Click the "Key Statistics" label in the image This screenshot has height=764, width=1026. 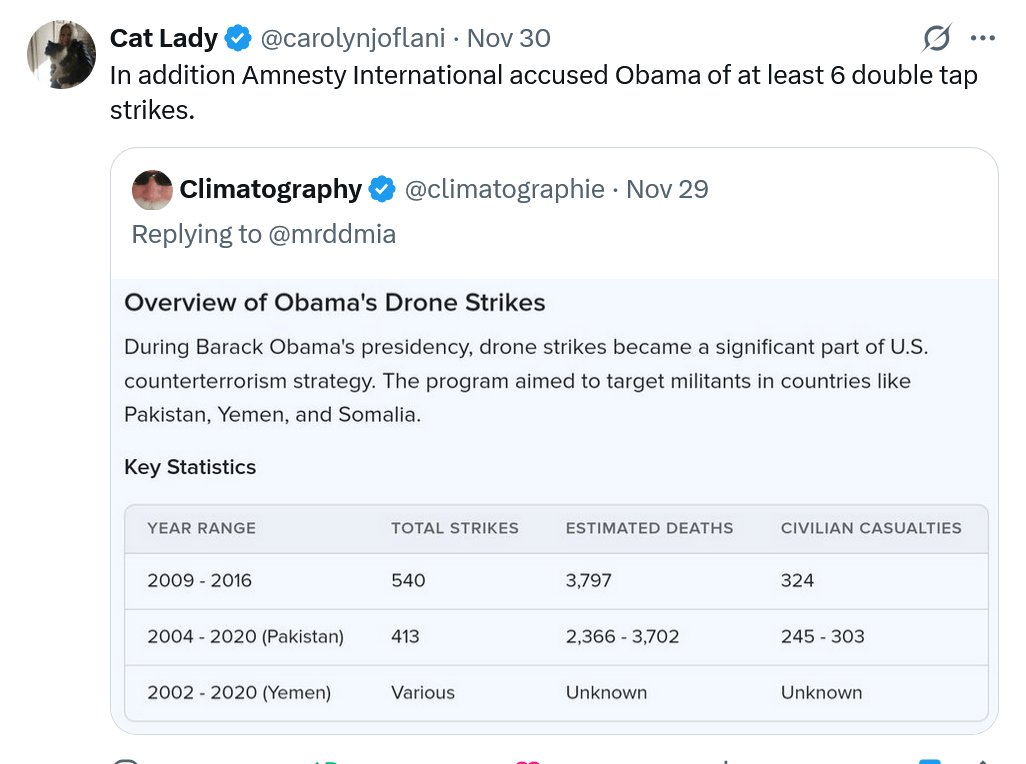tap(190, 467)
